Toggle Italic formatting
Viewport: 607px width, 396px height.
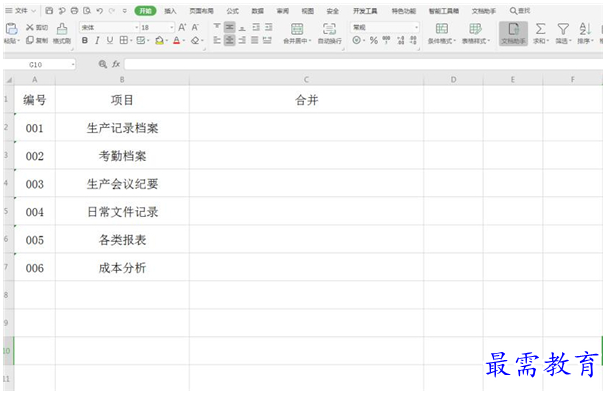point(97,40)
